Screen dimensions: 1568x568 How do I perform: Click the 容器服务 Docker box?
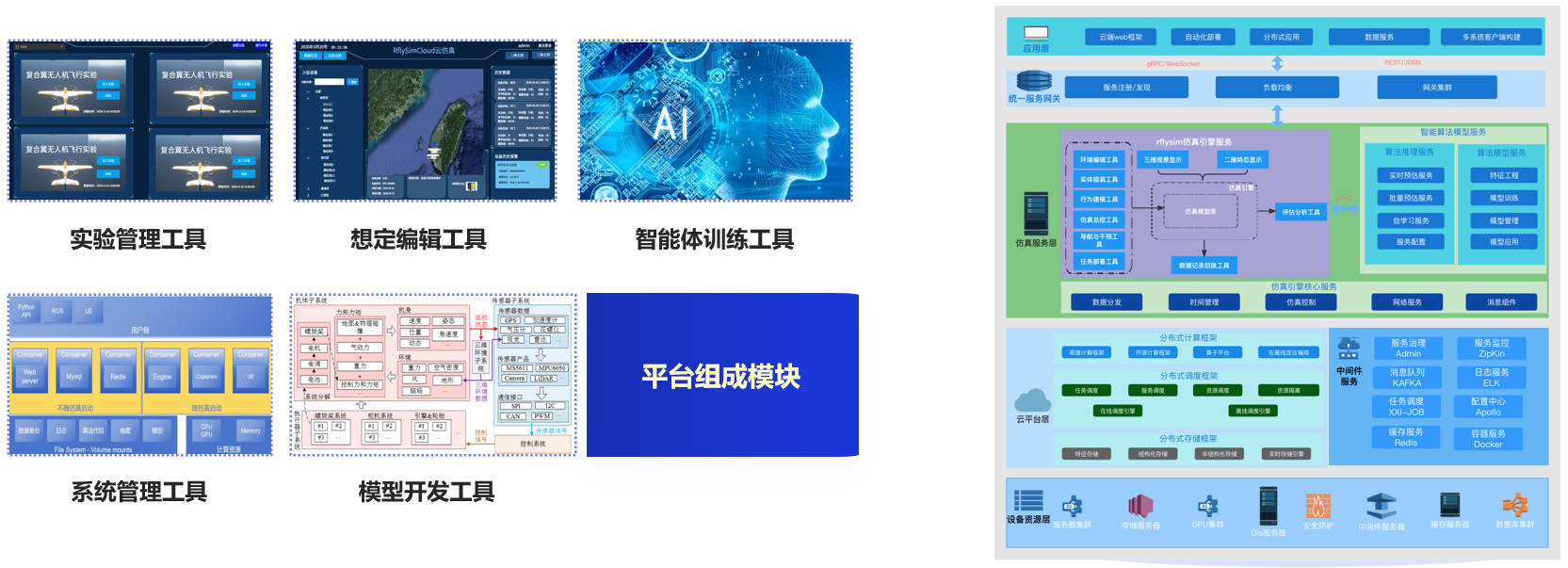click(x=1488, y=439)
